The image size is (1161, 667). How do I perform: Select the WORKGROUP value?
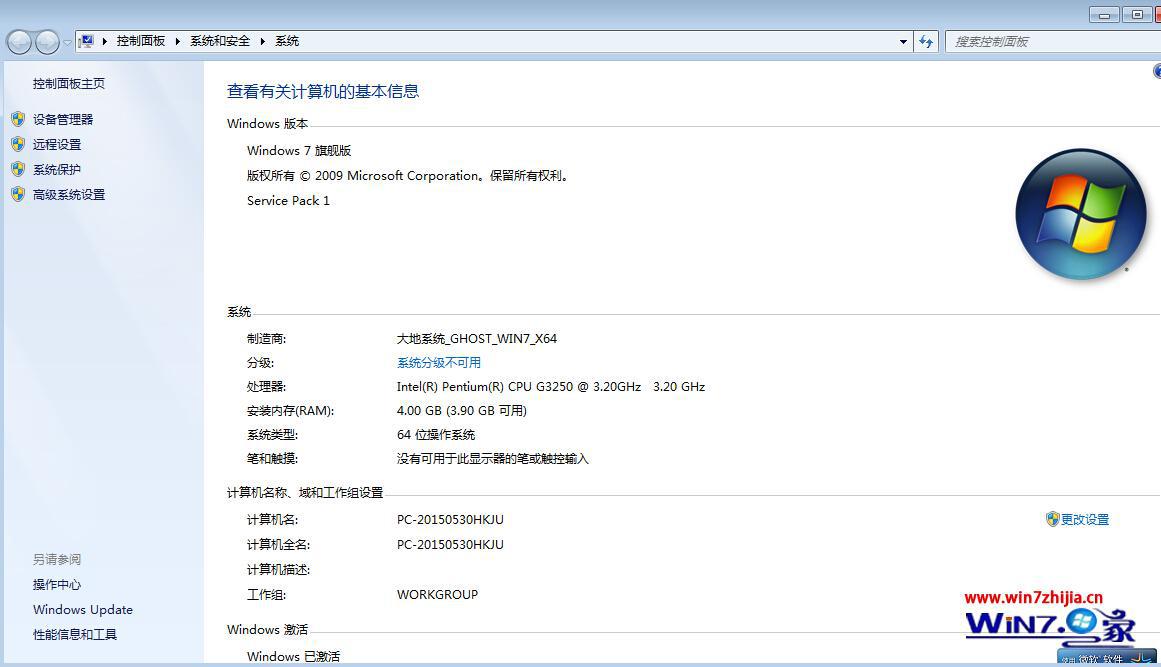438,594
